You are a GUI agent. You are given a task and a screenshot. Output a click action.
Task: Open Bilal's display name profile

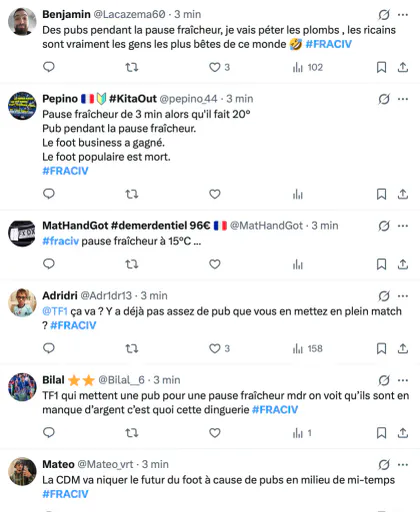pyautogui.click(x=53, y=380)
